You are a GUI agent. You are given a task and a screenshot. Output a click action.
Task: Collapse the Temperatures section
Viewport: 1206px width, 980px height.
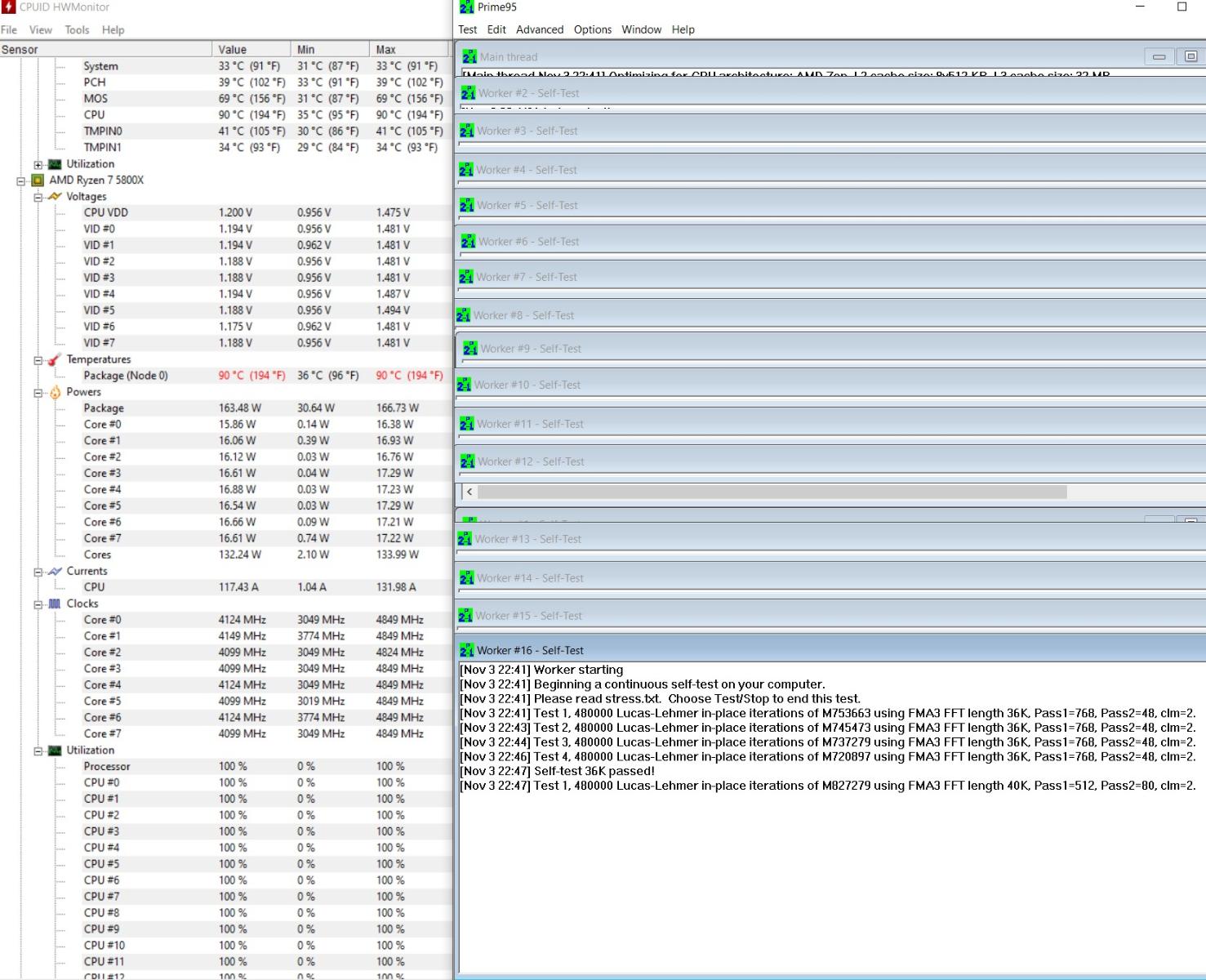38,360
